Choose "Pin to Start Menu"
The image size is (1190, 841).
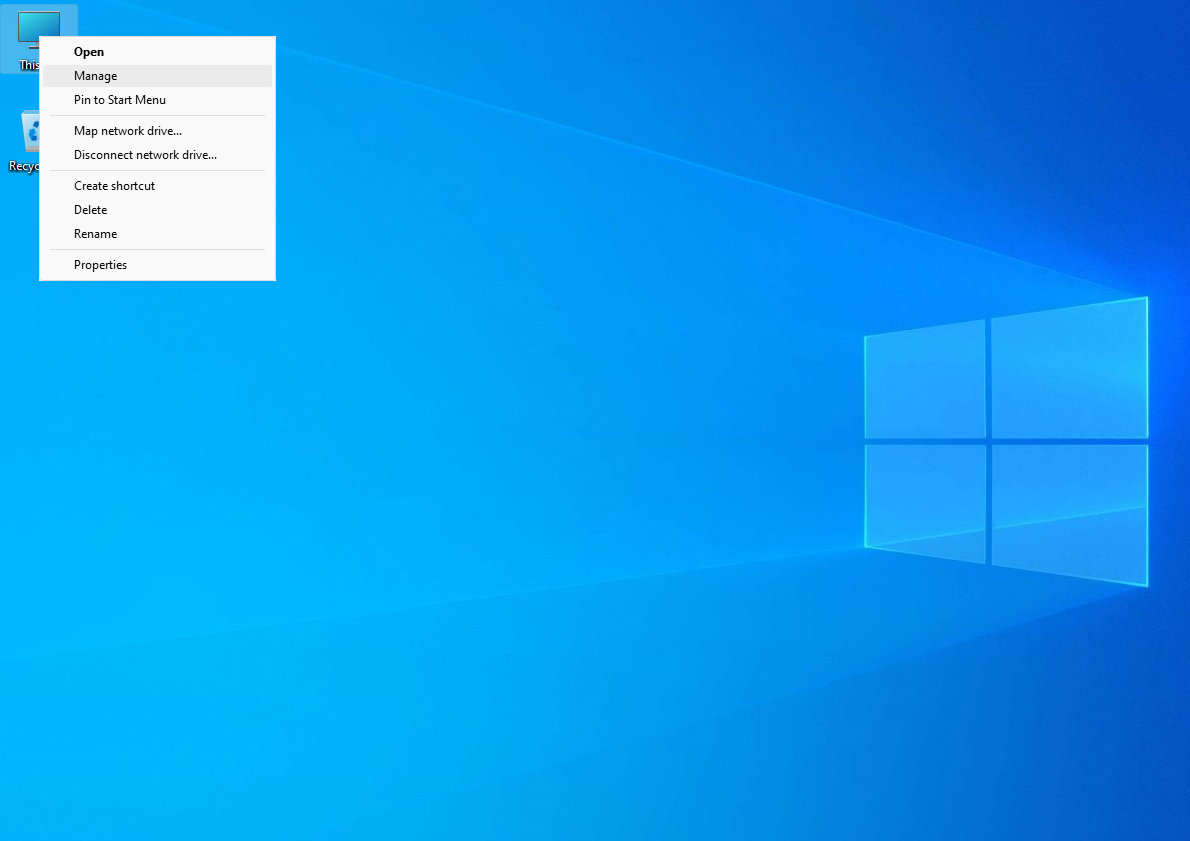[x=119, y=100]
